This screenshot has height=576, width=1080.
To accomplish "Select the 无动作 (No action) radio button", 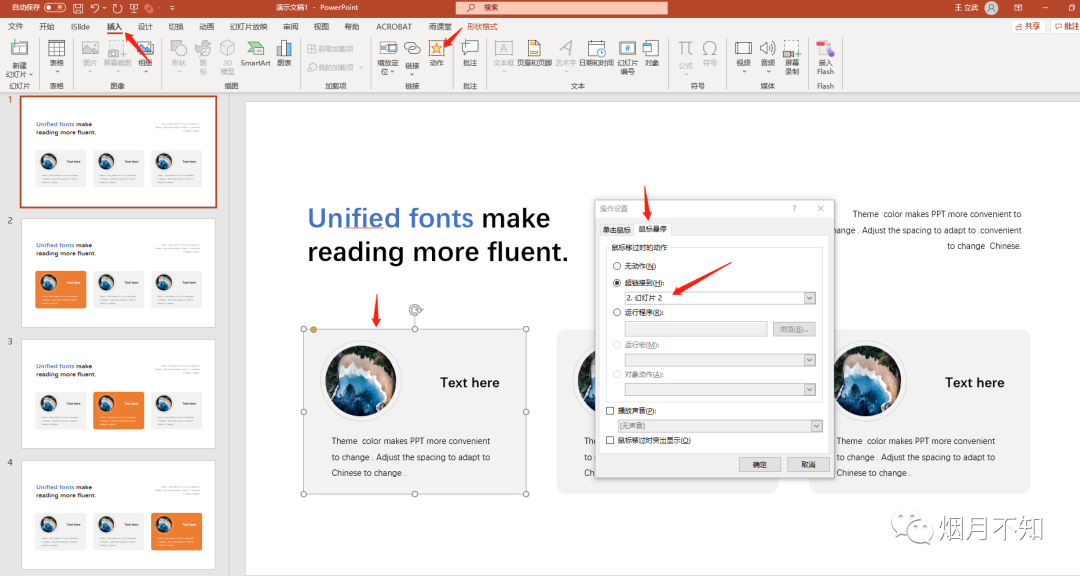I will click(617, 266).
